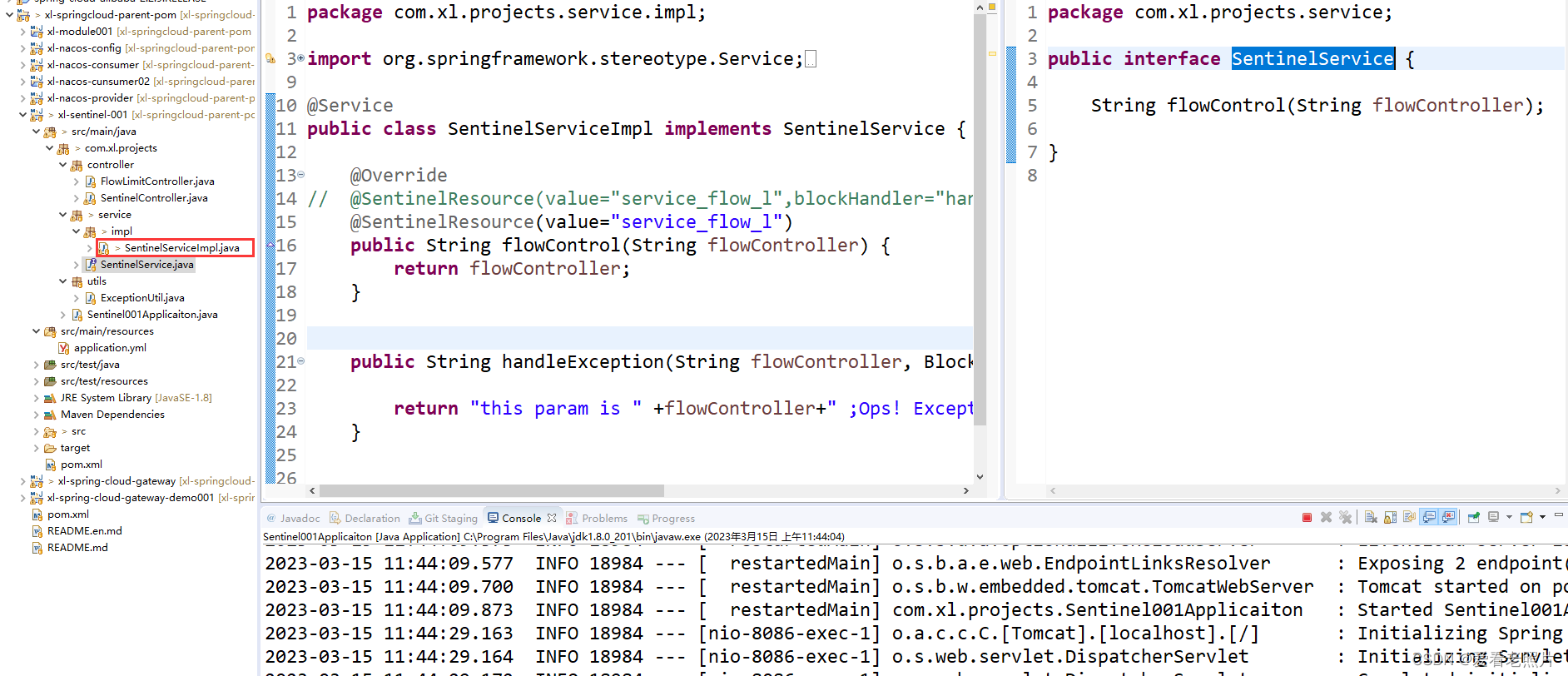
Task: Switch to the Javadoc tab
Action: 292,518
